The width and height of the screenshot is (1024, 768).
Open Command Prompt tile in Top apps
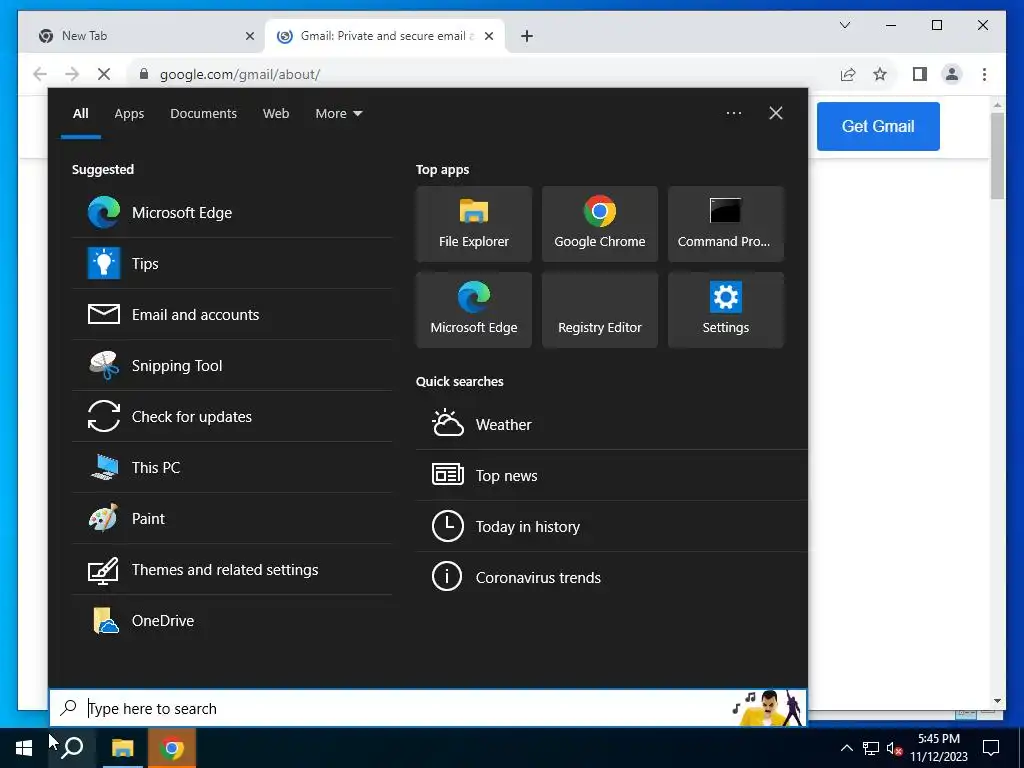726,224
